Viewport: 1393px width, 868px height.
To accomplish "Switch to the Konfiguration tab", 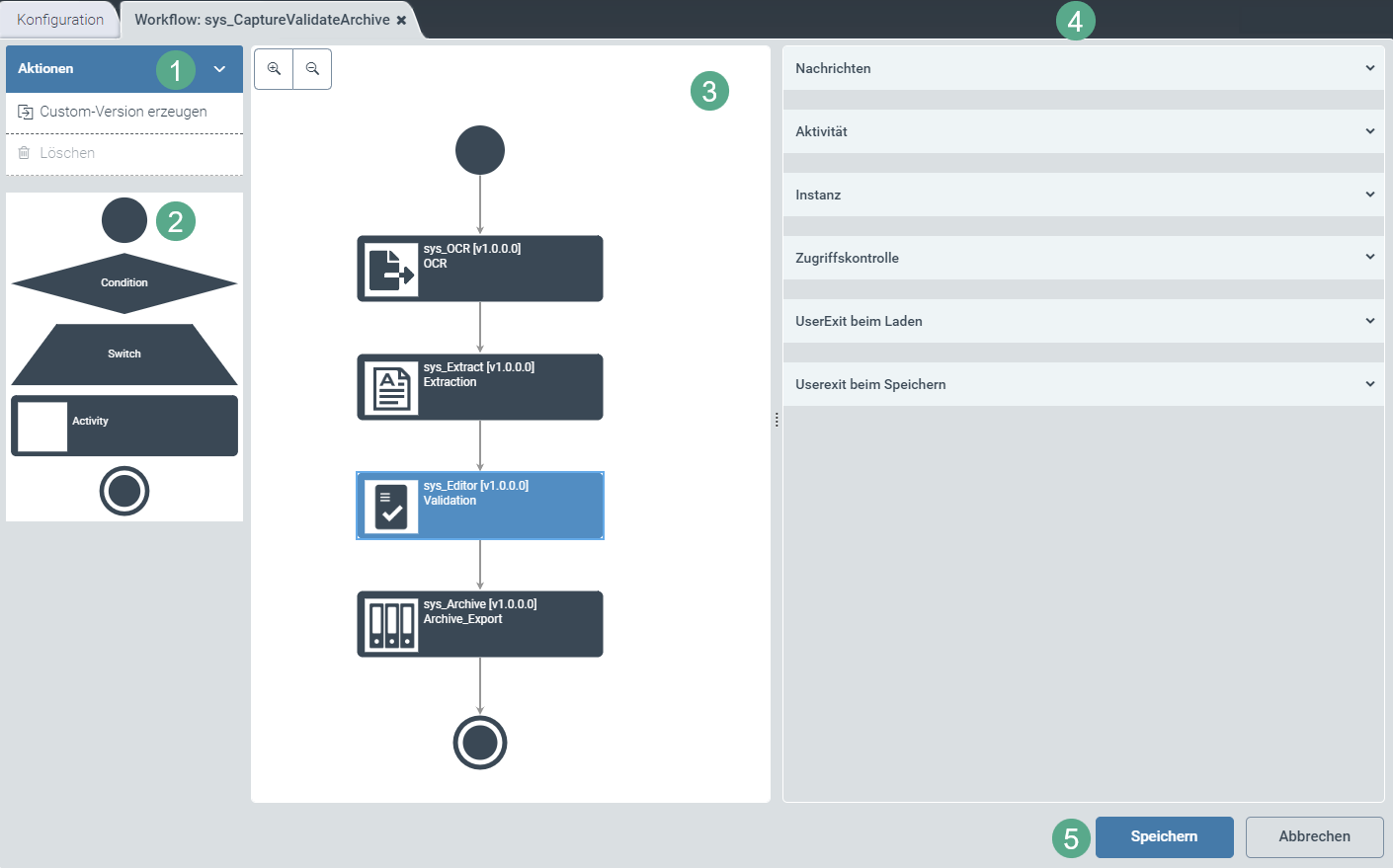I will coord(59,19).
